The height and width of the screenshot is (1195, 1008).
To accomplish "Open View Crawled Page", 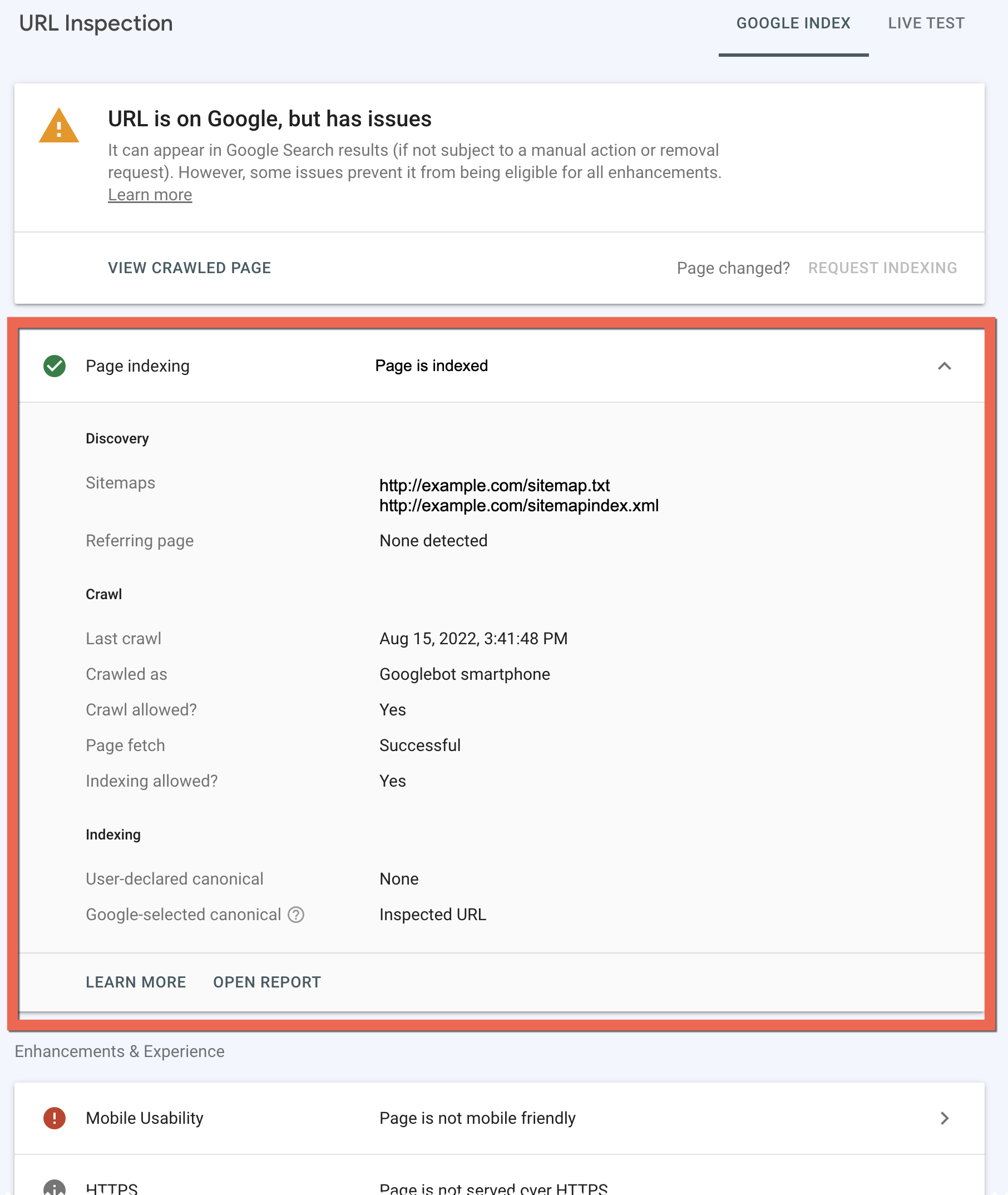I will coord(190,268).
